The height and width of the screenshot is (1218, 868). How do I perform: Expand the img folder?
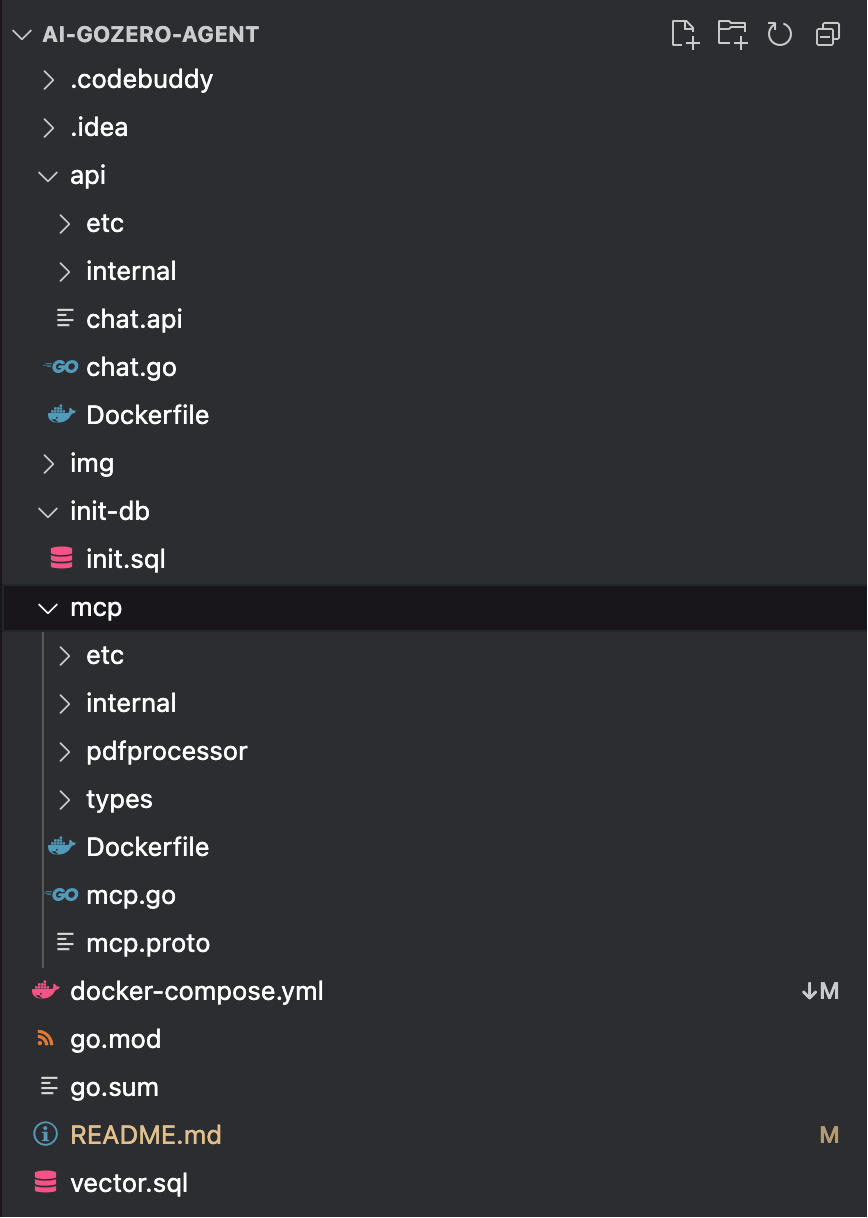(48, 463)
